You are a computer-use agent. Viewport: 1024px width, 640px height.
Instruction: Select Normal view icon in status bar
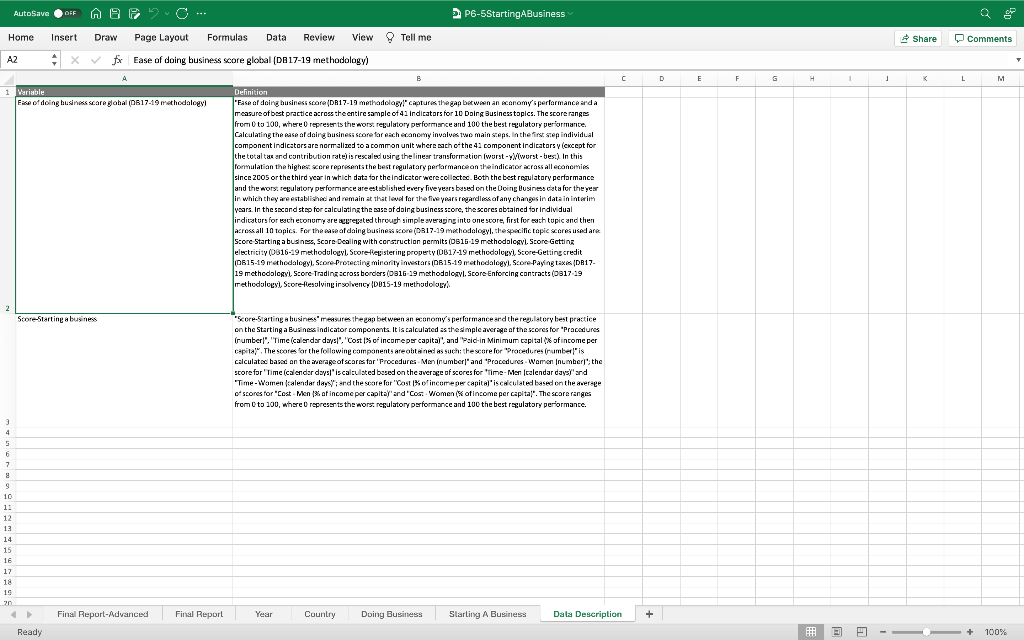(x=811, y=631)
